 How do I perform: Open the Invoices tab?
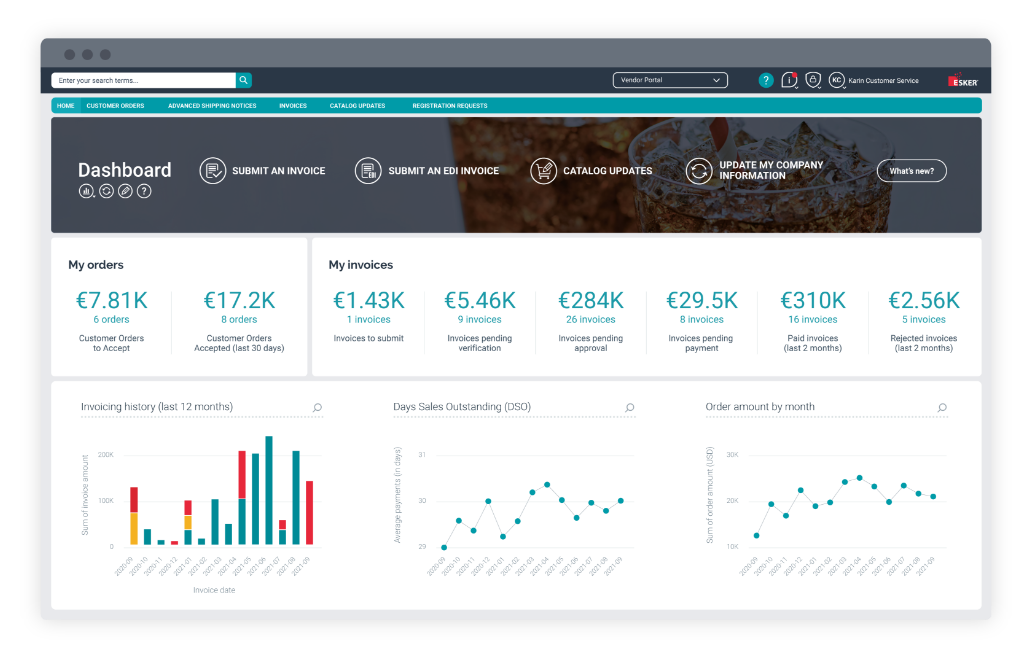pyautogui.click(x=293, y=106)
